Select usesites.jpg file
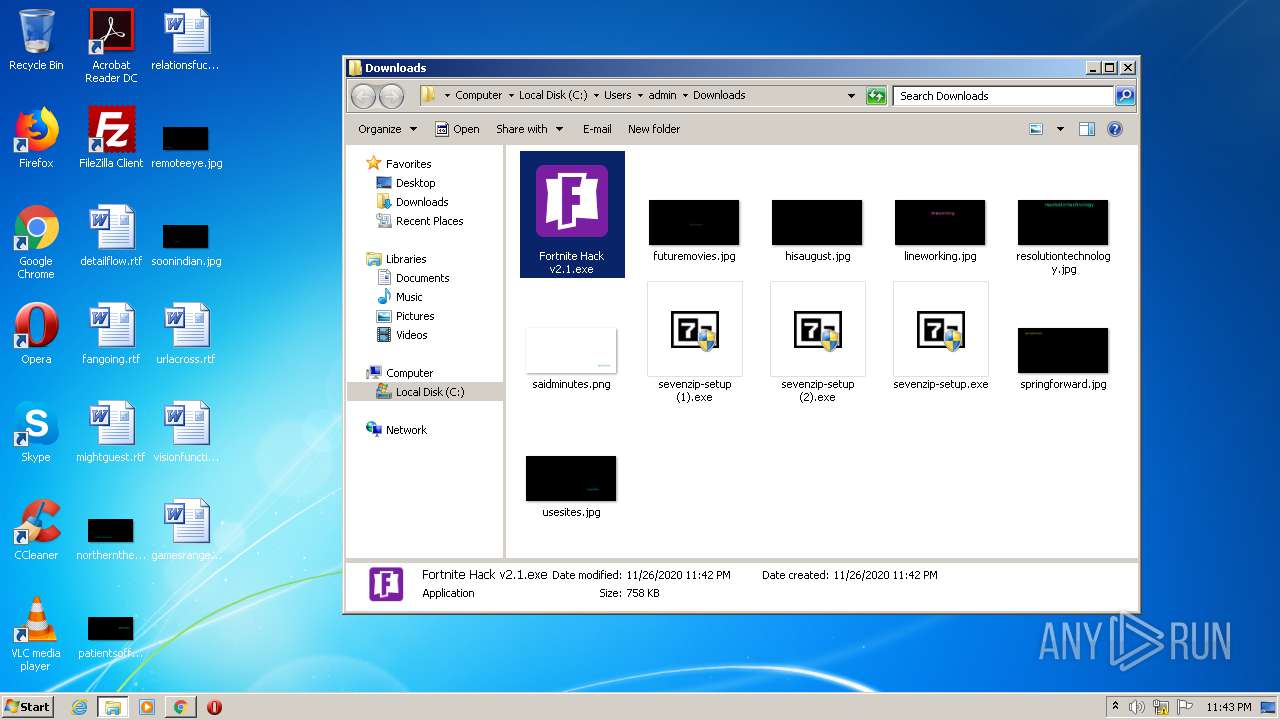The image size is (1280, 720). click(x=571, y=486)
